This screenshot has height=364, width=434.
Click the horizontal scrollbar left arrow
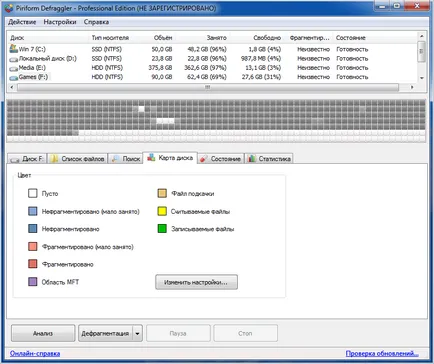12,87
